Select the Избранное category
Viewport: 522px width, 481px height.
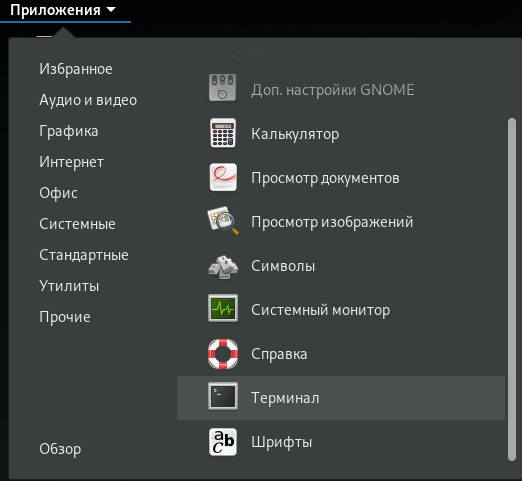(x=76, y=69)
